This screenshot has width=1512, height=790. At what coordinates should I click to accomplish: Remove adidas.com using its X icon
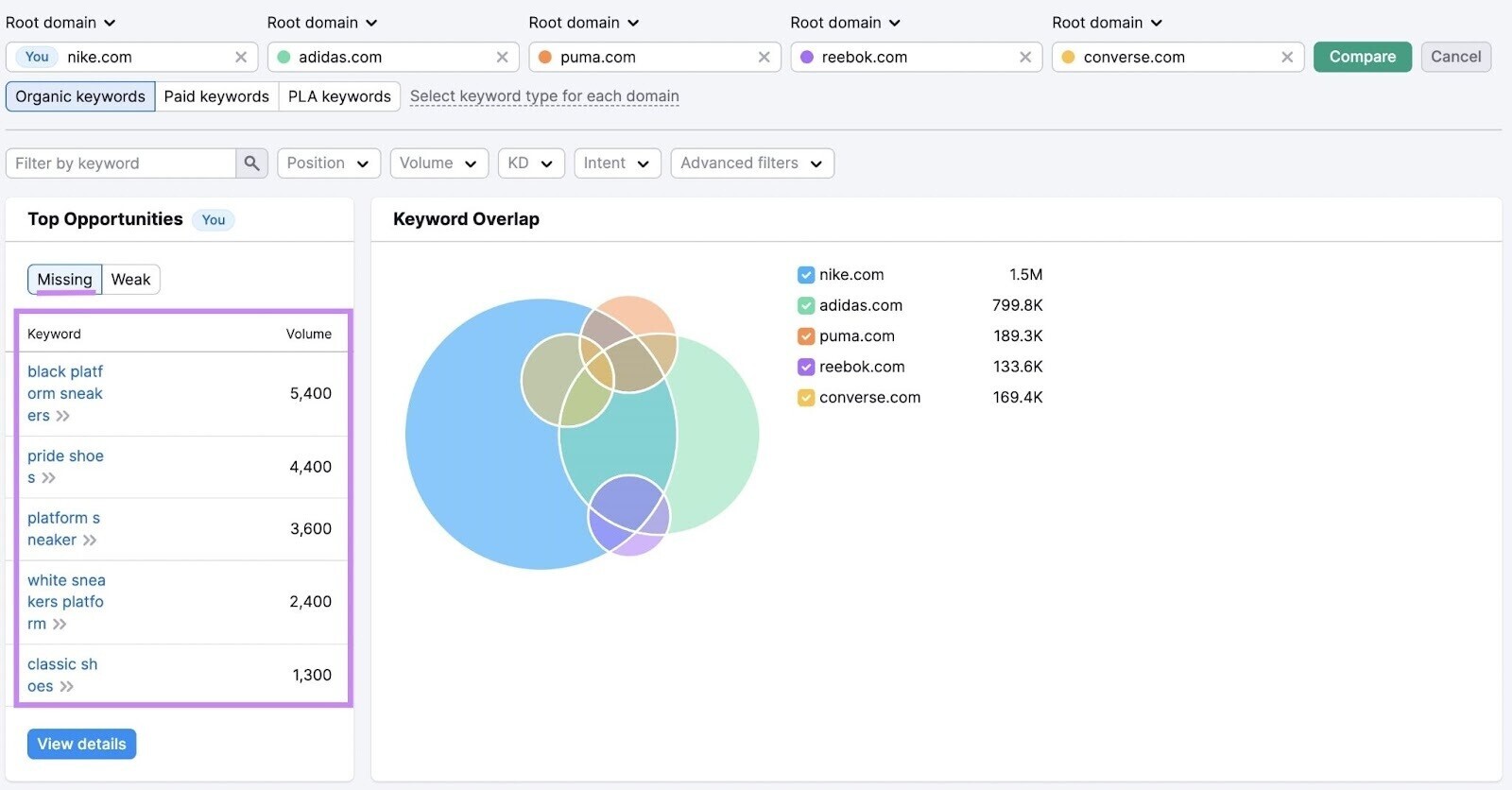click(x=502, y=58)
